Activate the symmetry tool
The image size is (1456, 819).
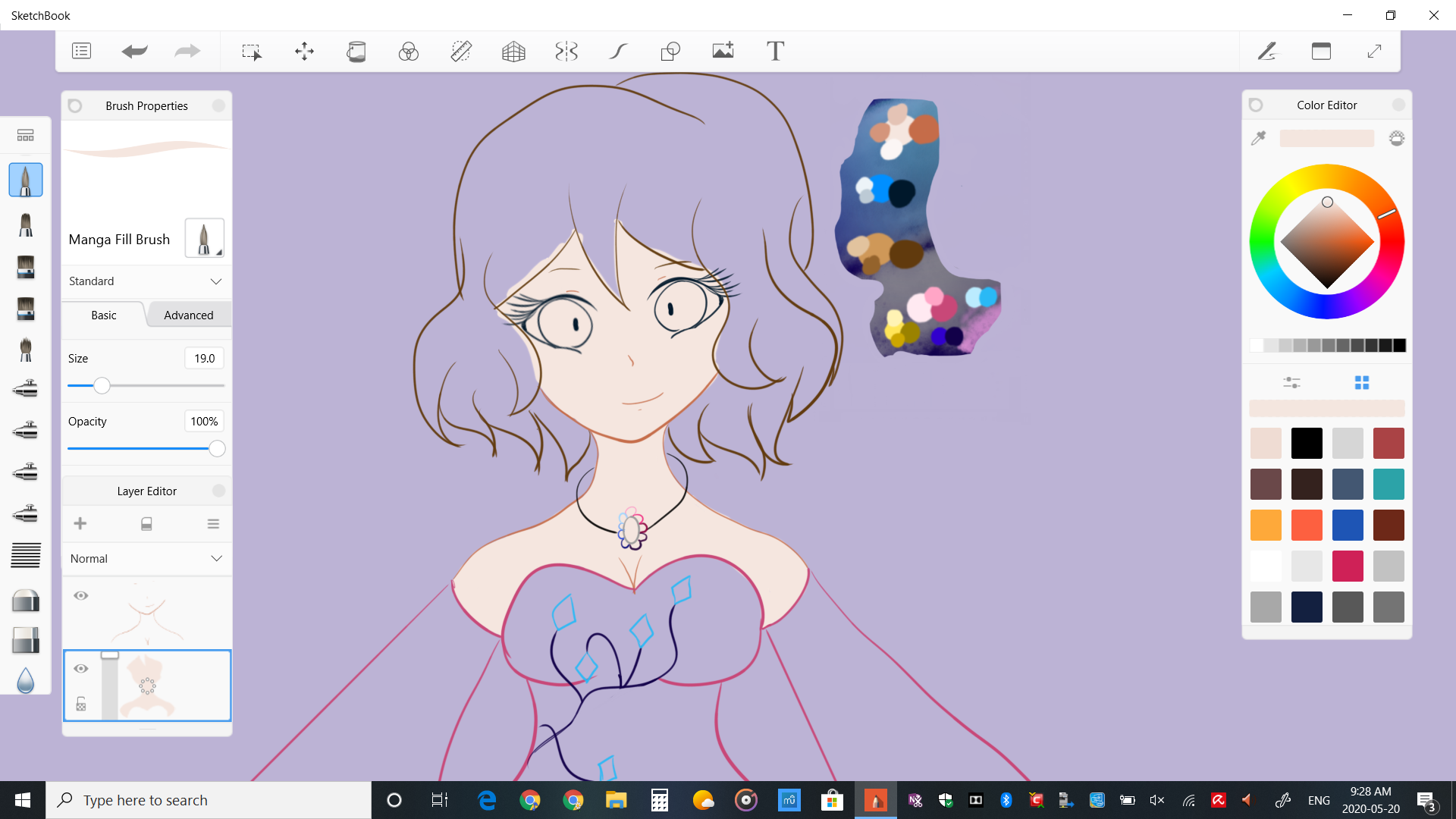tap(566, 51)
